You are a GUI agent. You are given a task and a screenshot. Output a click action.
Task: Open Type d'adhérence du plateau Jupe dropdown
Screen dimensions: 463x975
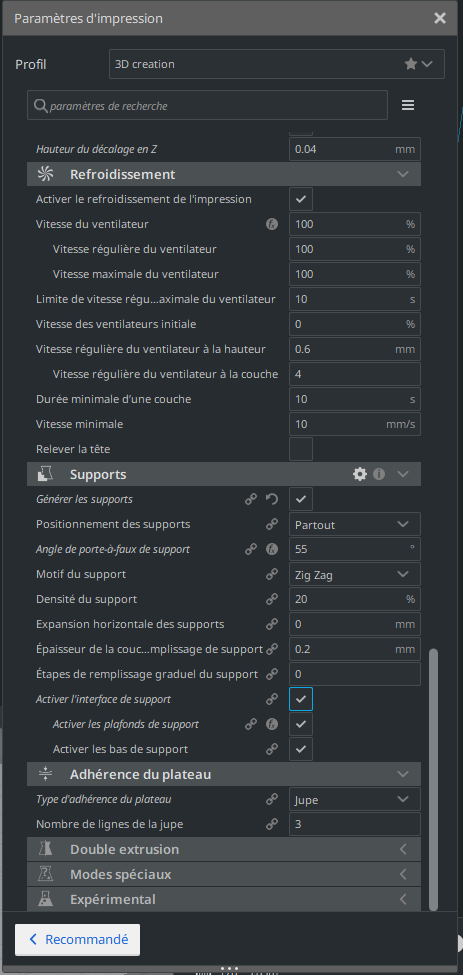click(x=355, y=800)
